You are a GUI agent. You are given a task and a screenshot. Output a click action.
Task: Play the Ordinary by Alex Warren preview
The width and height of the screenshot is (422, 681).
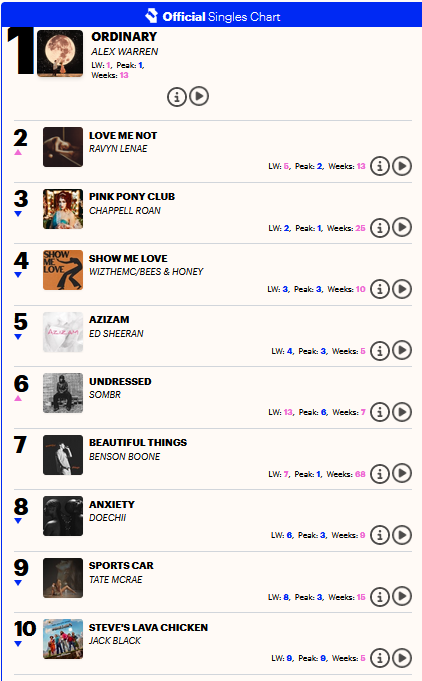click(199, 96)
